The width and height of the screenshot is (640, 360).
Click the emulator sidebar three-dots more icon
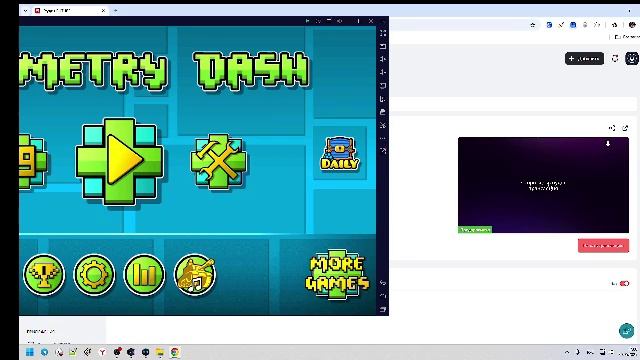[x=383, y=138]
